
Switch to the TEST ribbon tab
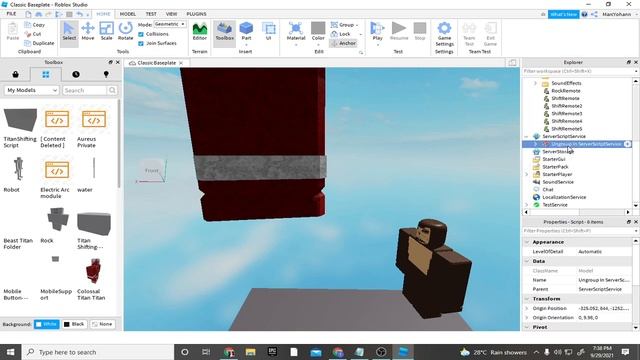pyautogui.click(x=151, y=14)
